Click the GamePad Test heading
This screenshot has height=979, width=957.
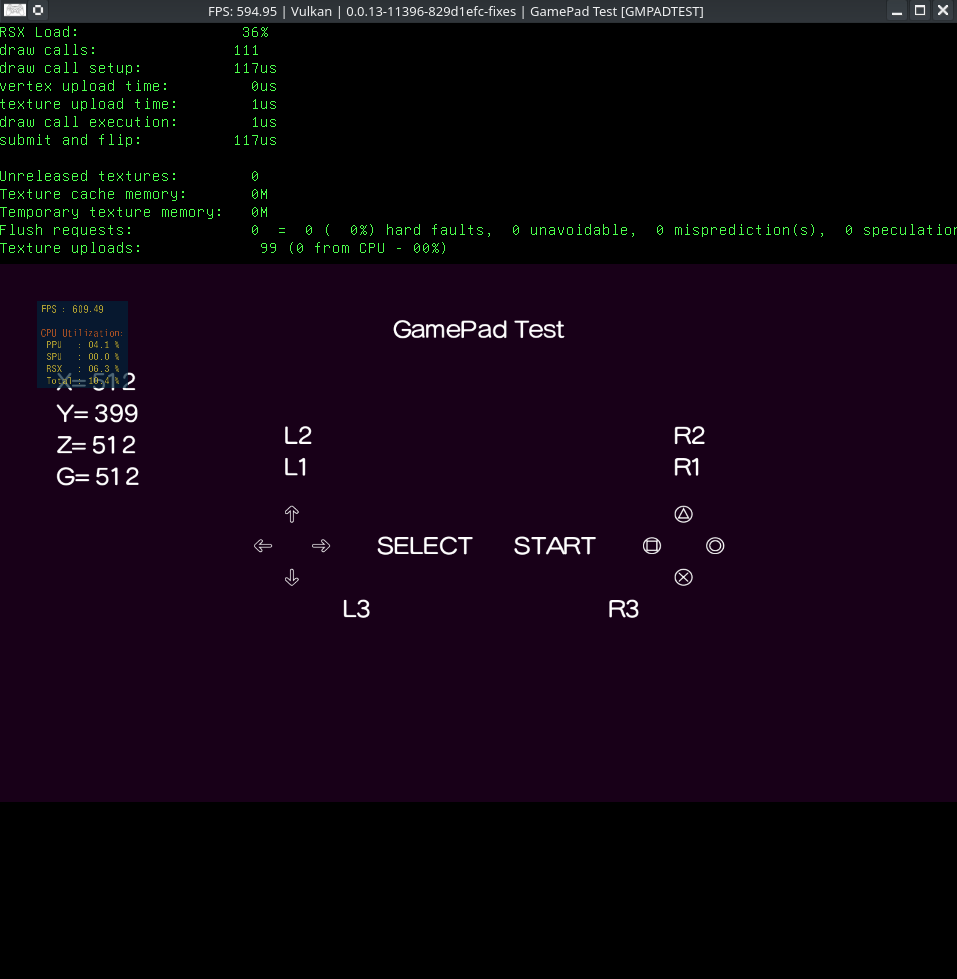(478, 330)
